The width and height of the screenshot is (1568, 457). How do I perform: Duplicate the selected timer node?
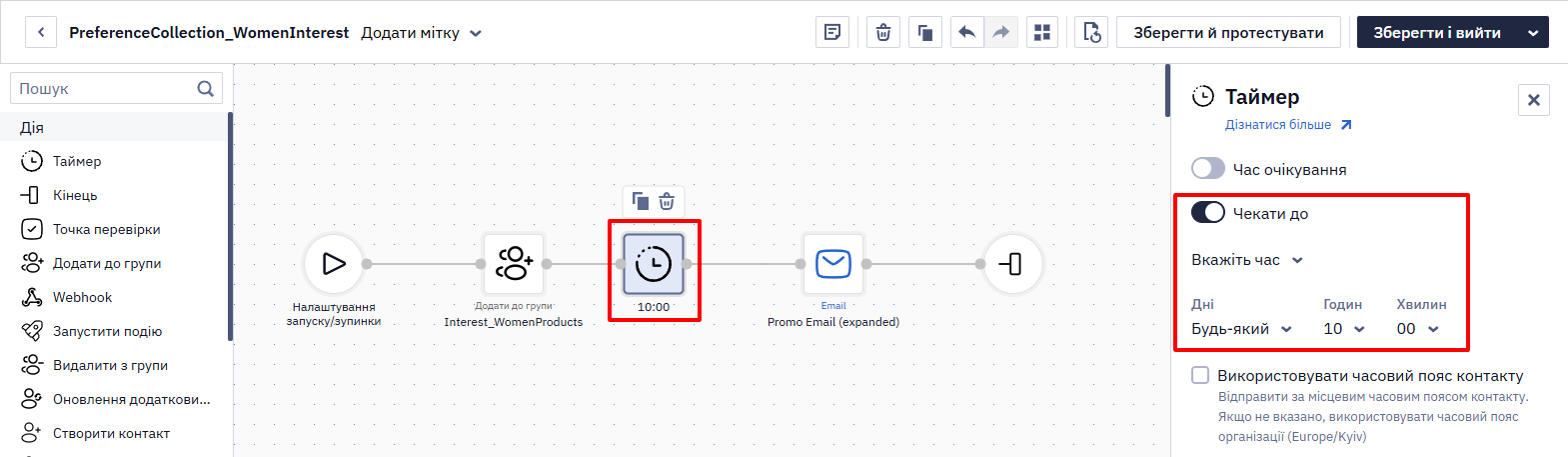(641, 201)
